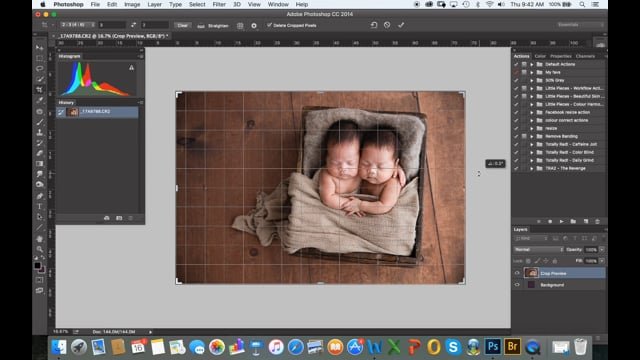The image size is (640, 360).
Task: Select the History Brush tool
Action: coord(40,143)
